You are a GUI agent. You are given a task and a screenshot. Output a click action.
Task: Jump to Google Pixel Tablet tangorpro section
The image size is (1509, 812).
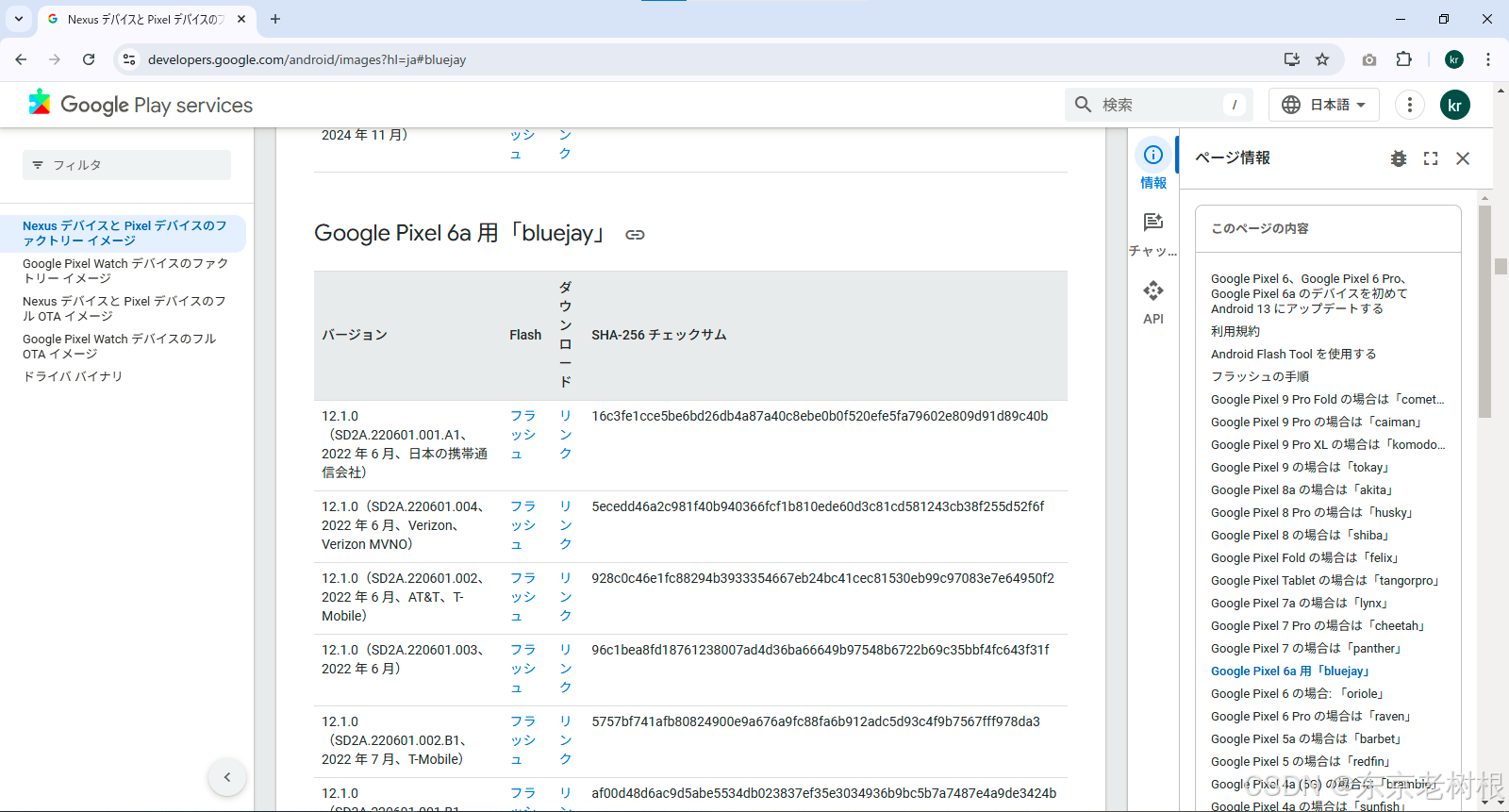point(1325,580)
